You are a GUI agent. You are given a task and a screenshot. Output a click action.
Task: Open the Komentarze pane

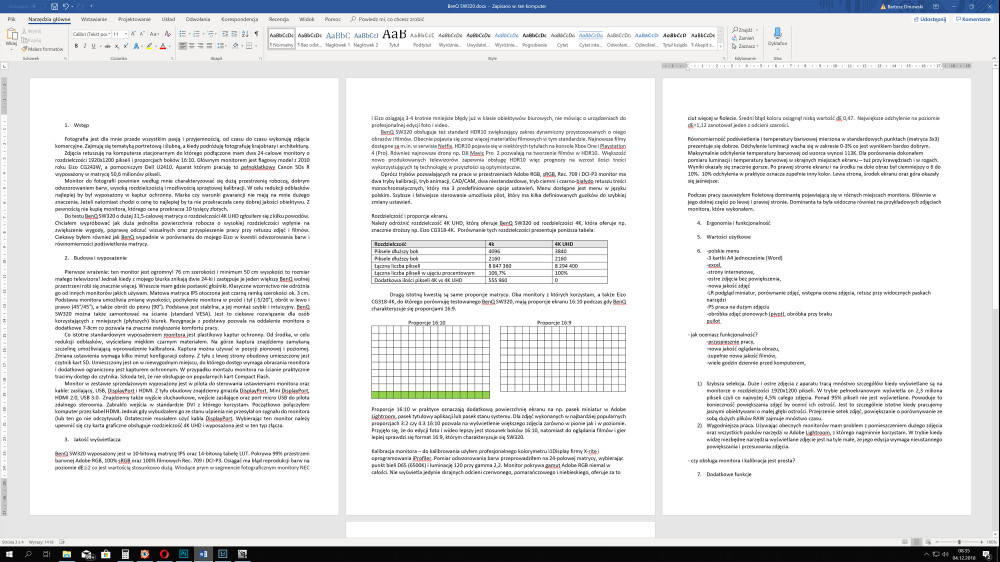coord(973,19)
